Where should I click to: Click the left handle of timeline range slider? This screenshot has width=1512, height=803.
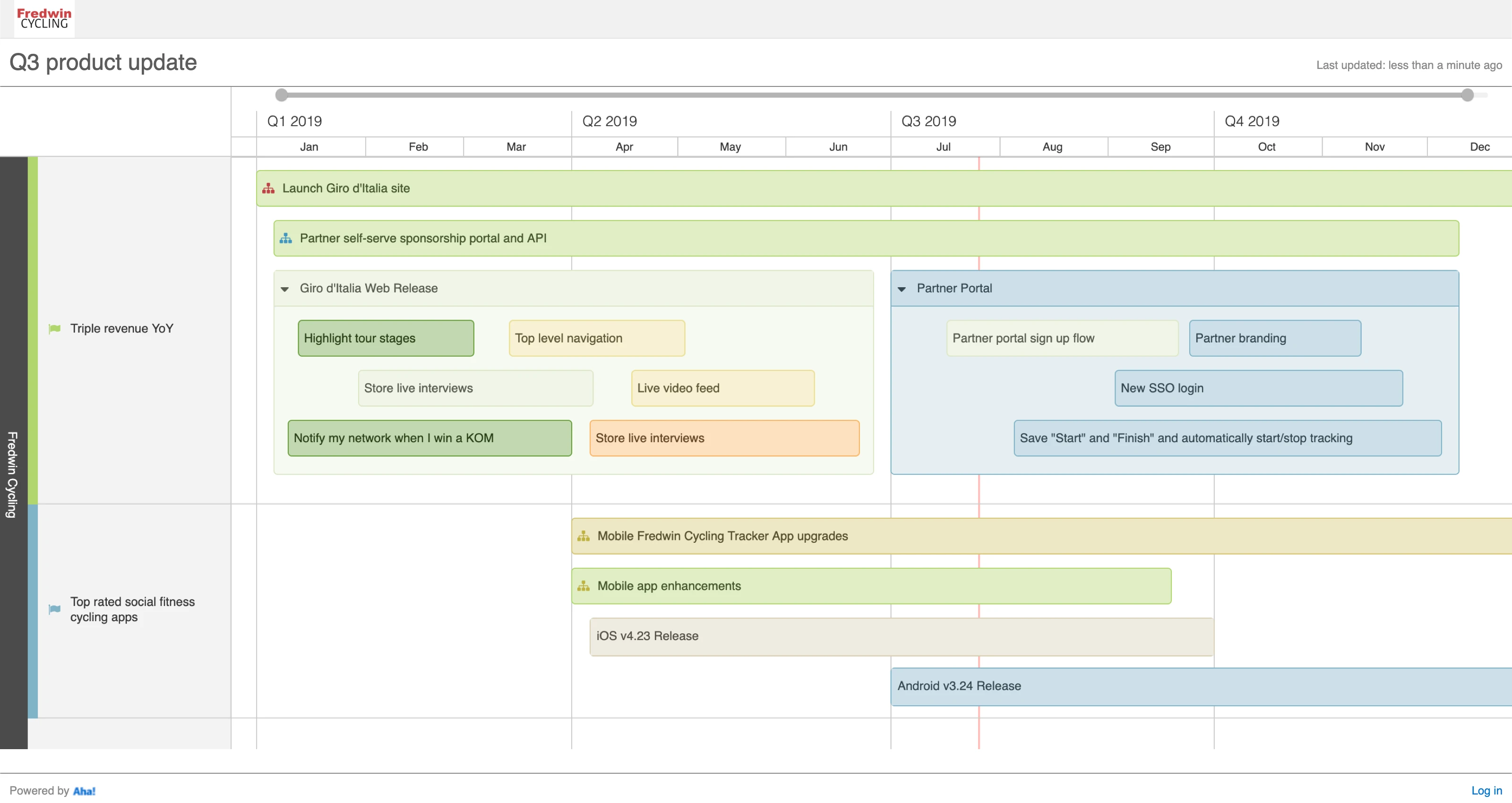point(282,95)
